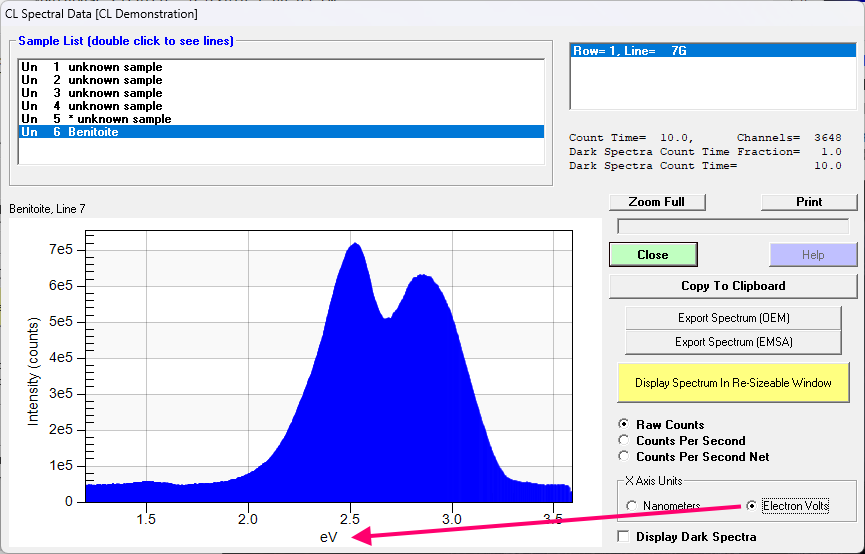Select Electron Volts X axis units

pyautogui.click(x=752, y=506)
